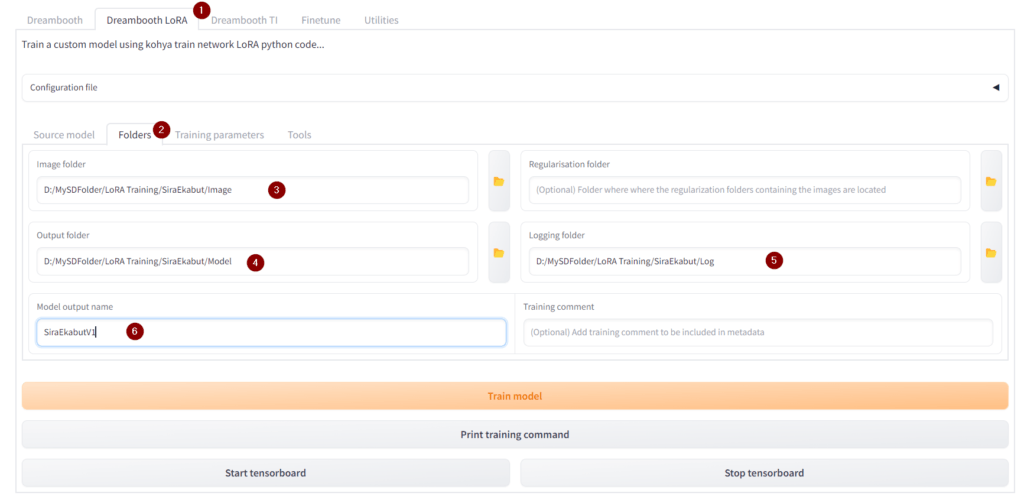Click Print training command button
The height and width of the screenshot is (496, 1024).
(x=514, y=435)
